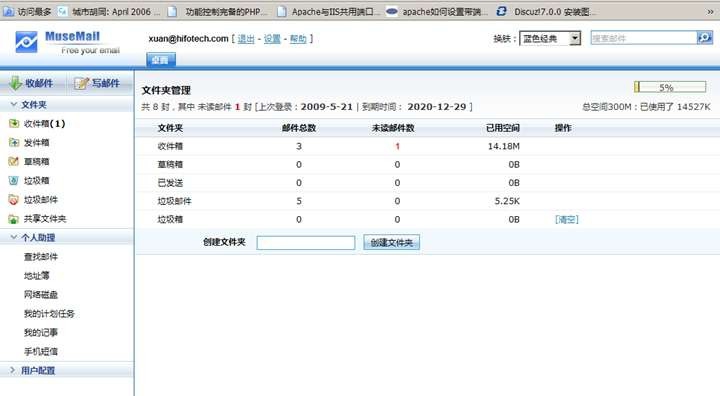The height and width of the screenshot is (396, 720).
Task: Click the 退出 logout link
Action: [x=246, y=39]
